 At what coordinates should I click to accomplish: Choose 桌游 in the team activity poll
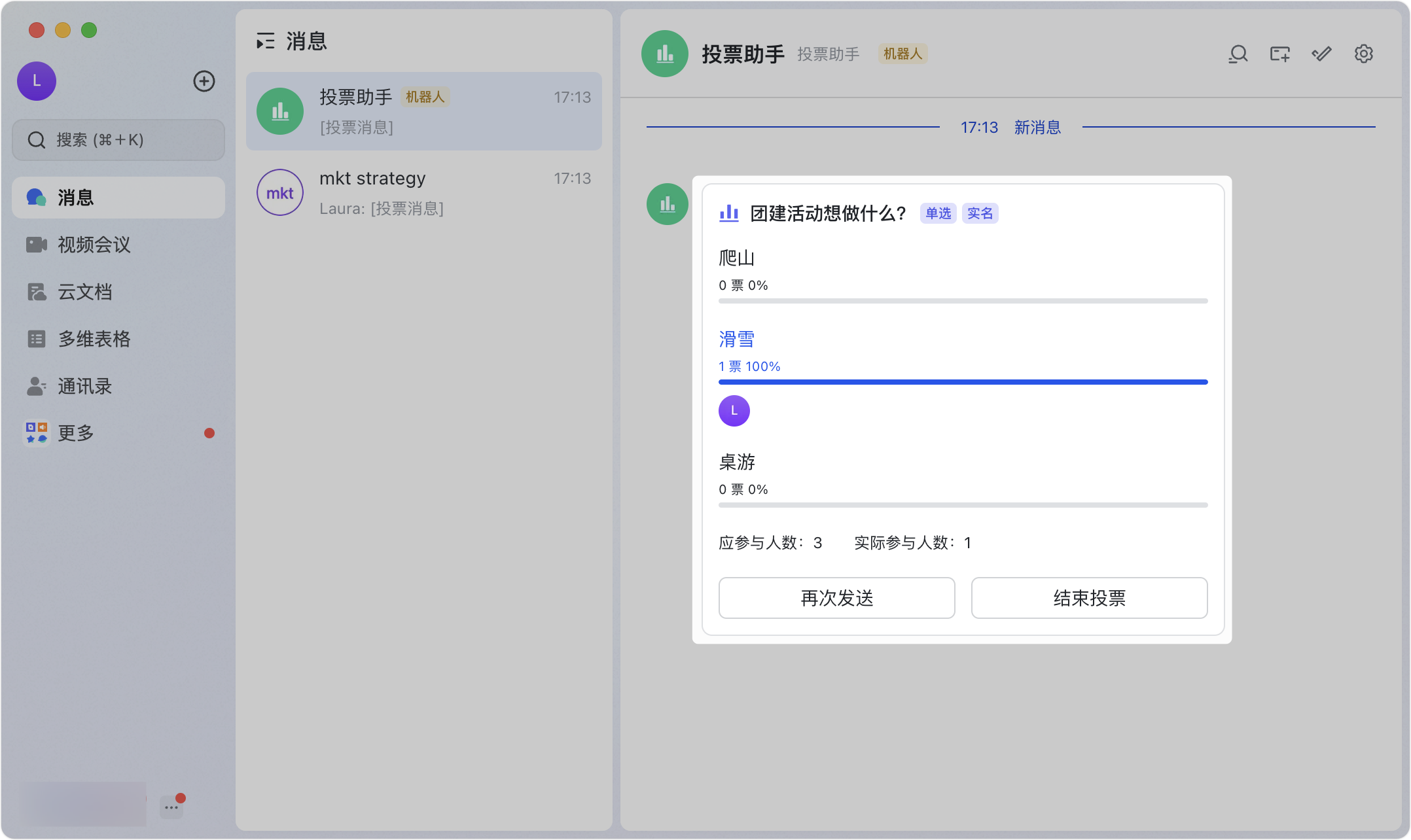pos(736,463)
